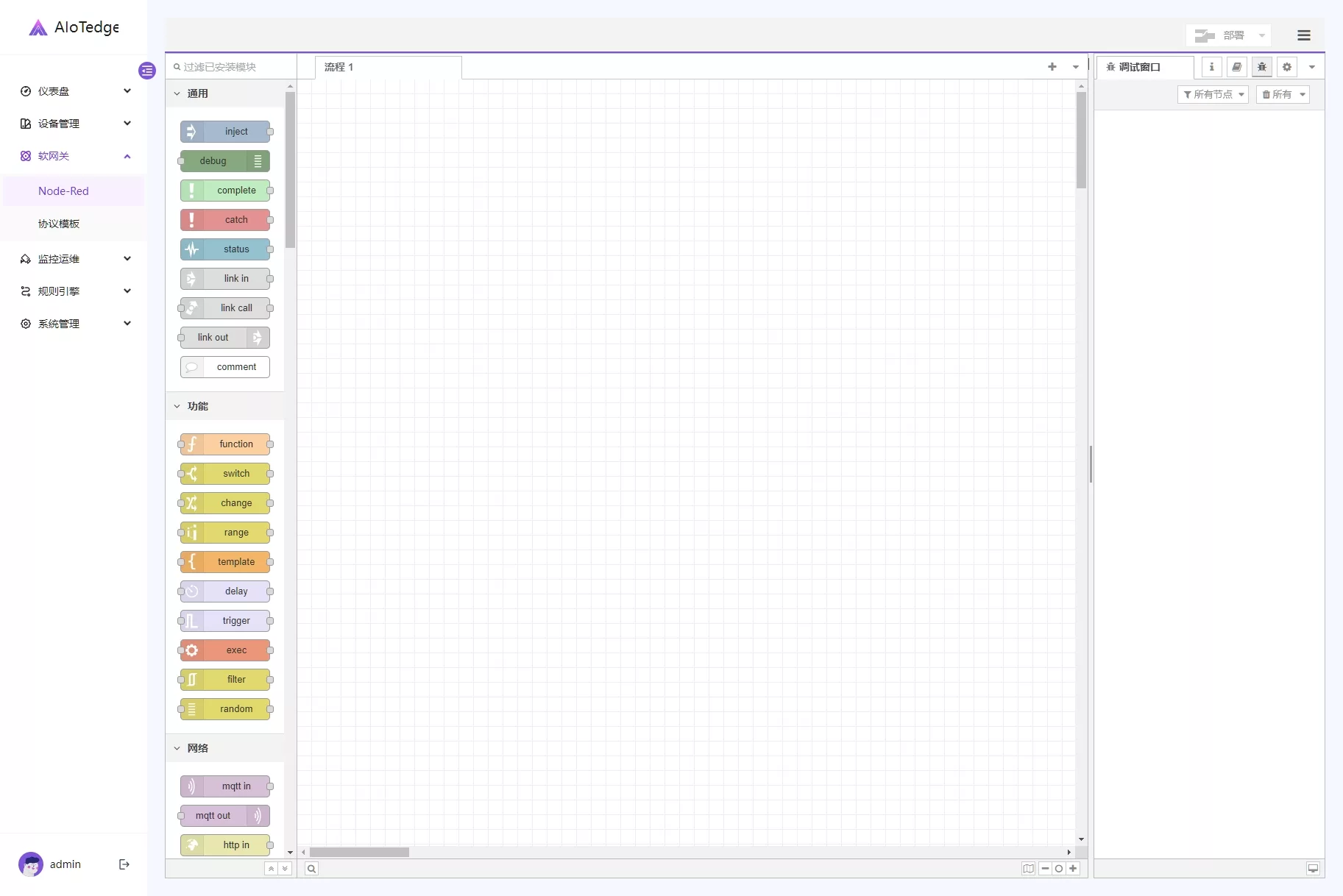Toggle the sidebar collapse purple button
This screenshot has width=1343, height=896.
click(x=147, y=71)
